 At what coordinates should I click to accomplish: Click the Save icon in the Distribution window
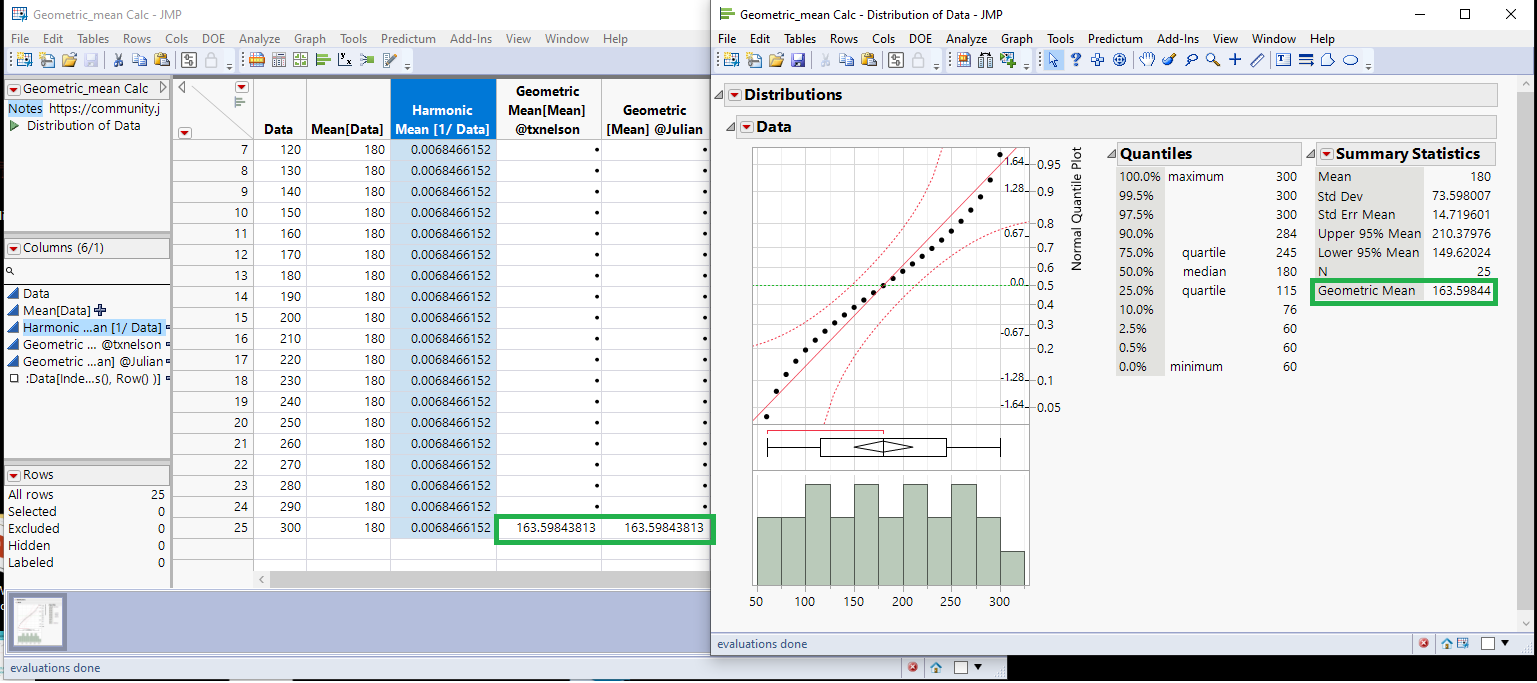click(798, 60)
